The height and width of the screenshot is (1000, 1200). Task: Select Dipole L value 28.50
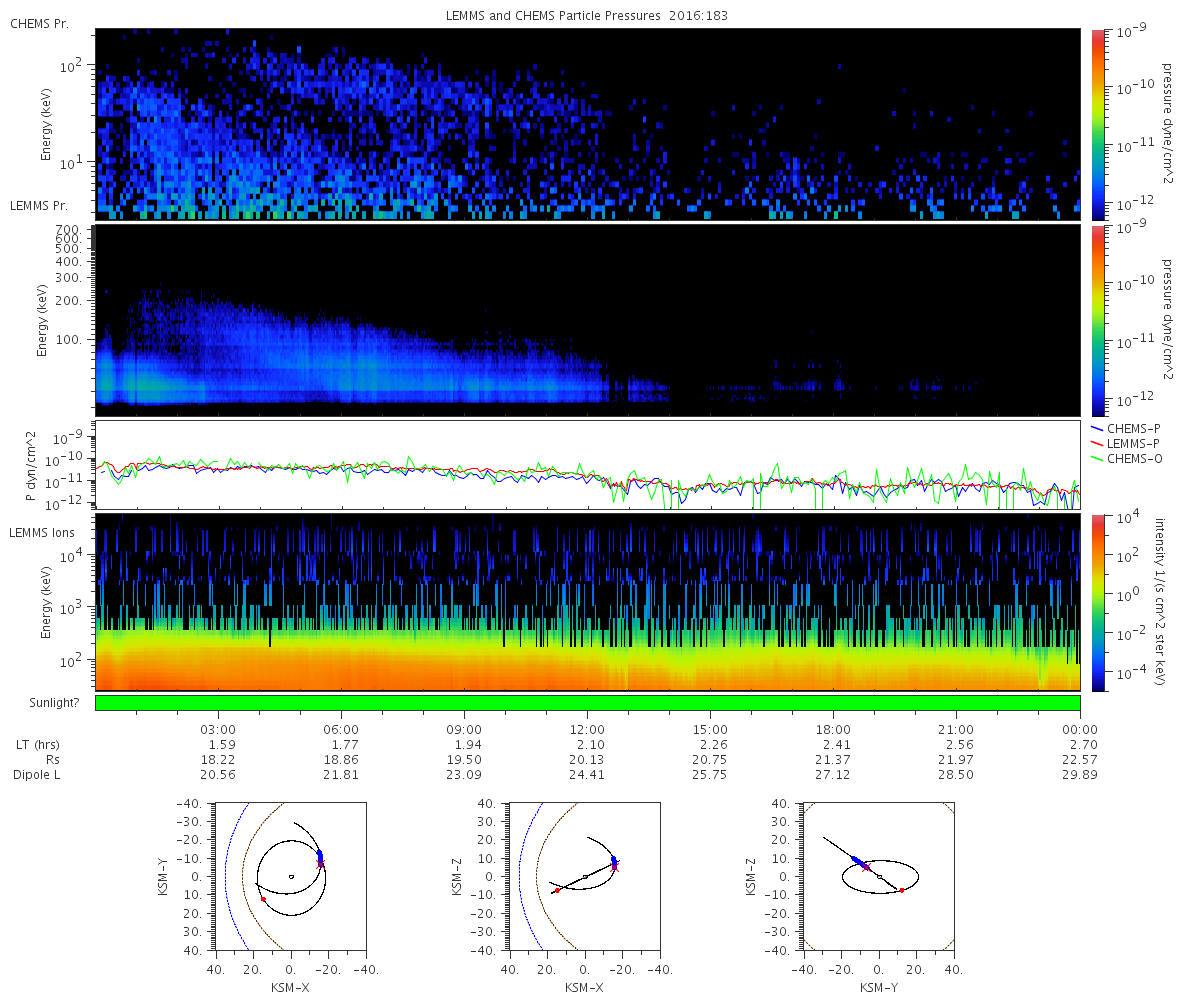pyautogui.click(x=957, y=775)
